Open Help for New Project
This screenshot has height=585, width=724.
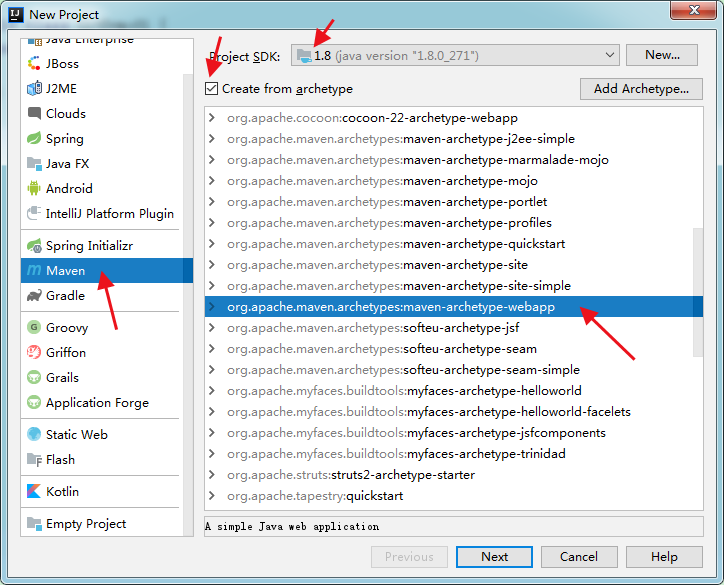tap(664, 557)
